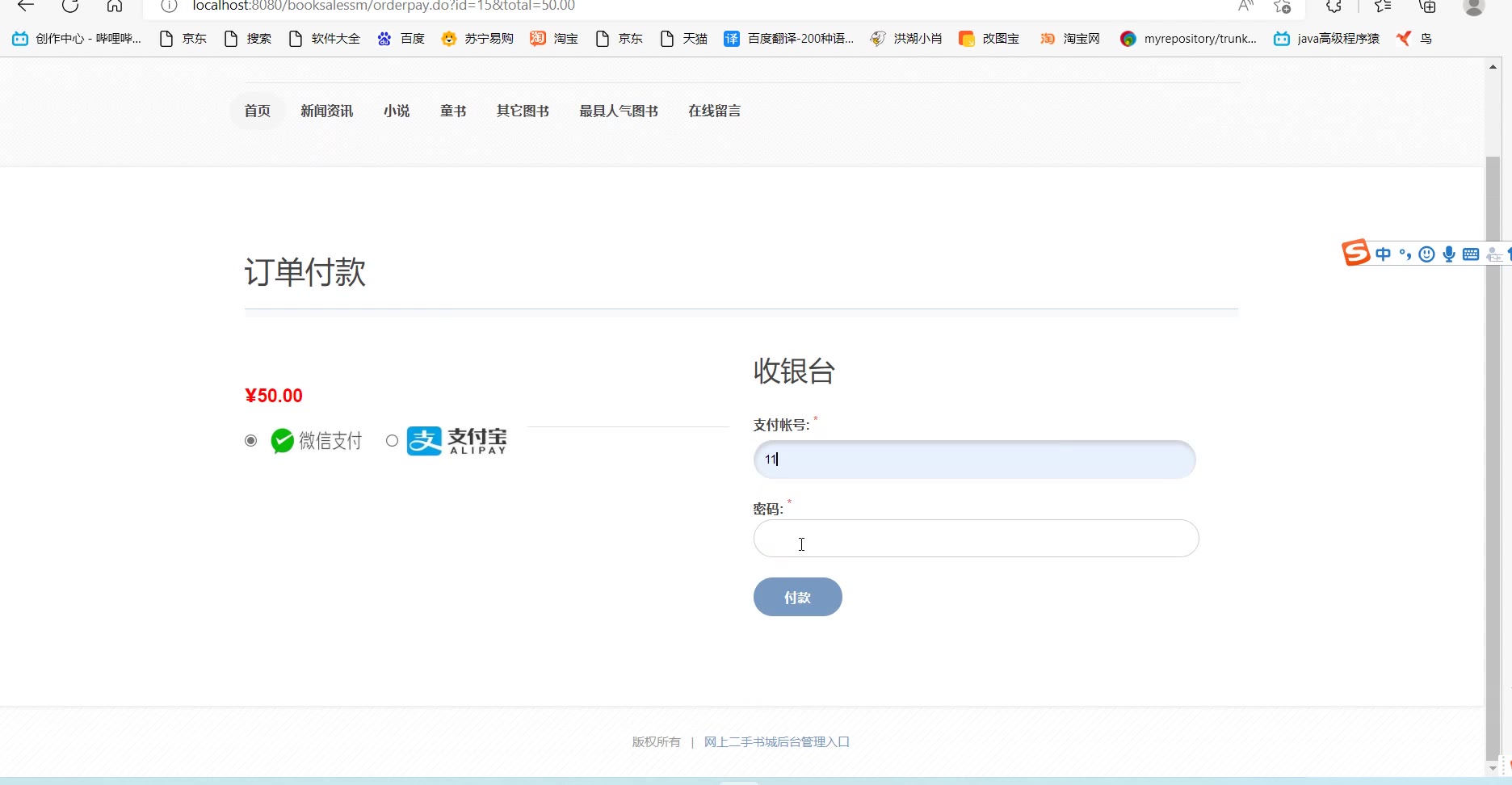Click the red ¥50.00 price text
1512x785 pixels.
(274, 396)
